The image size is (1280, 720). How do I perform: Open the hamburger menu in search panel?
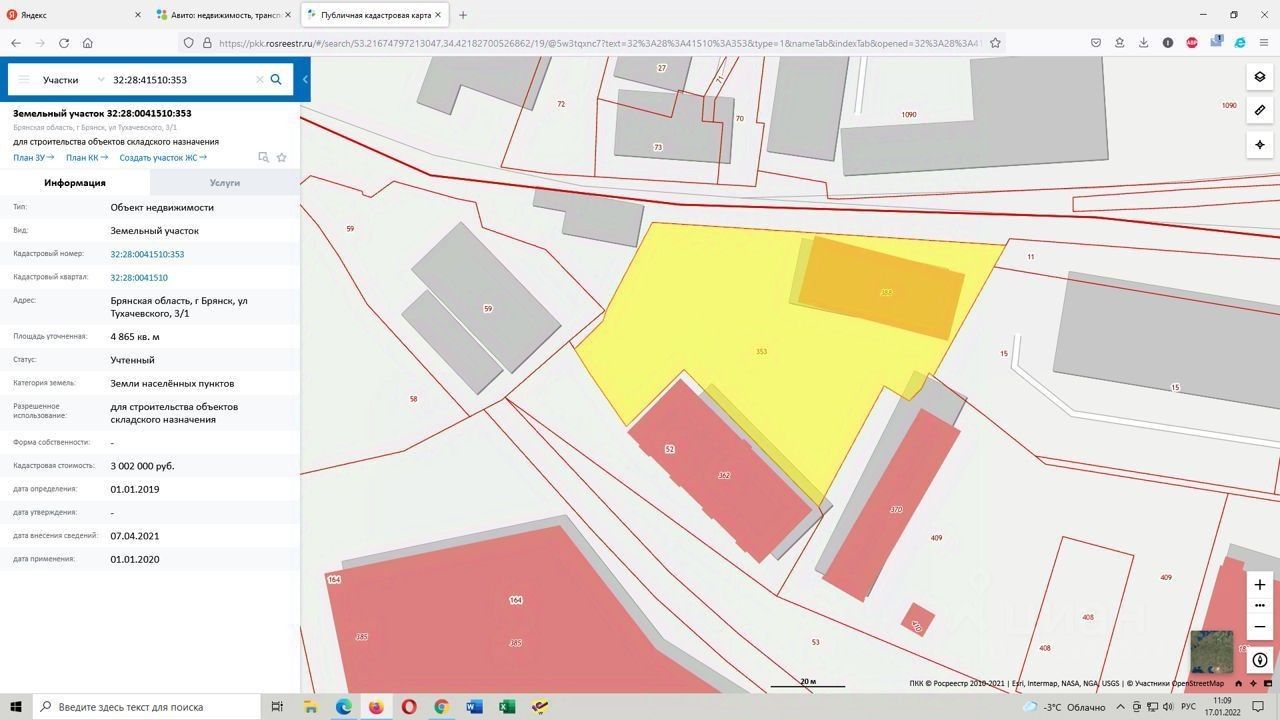(24, 79)
